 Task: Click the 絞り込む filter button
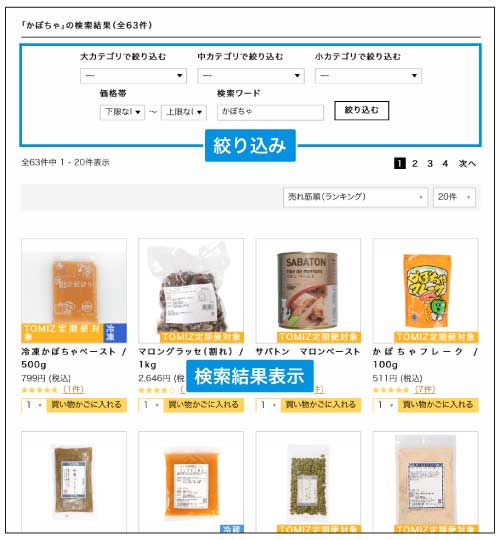(362, 111)
